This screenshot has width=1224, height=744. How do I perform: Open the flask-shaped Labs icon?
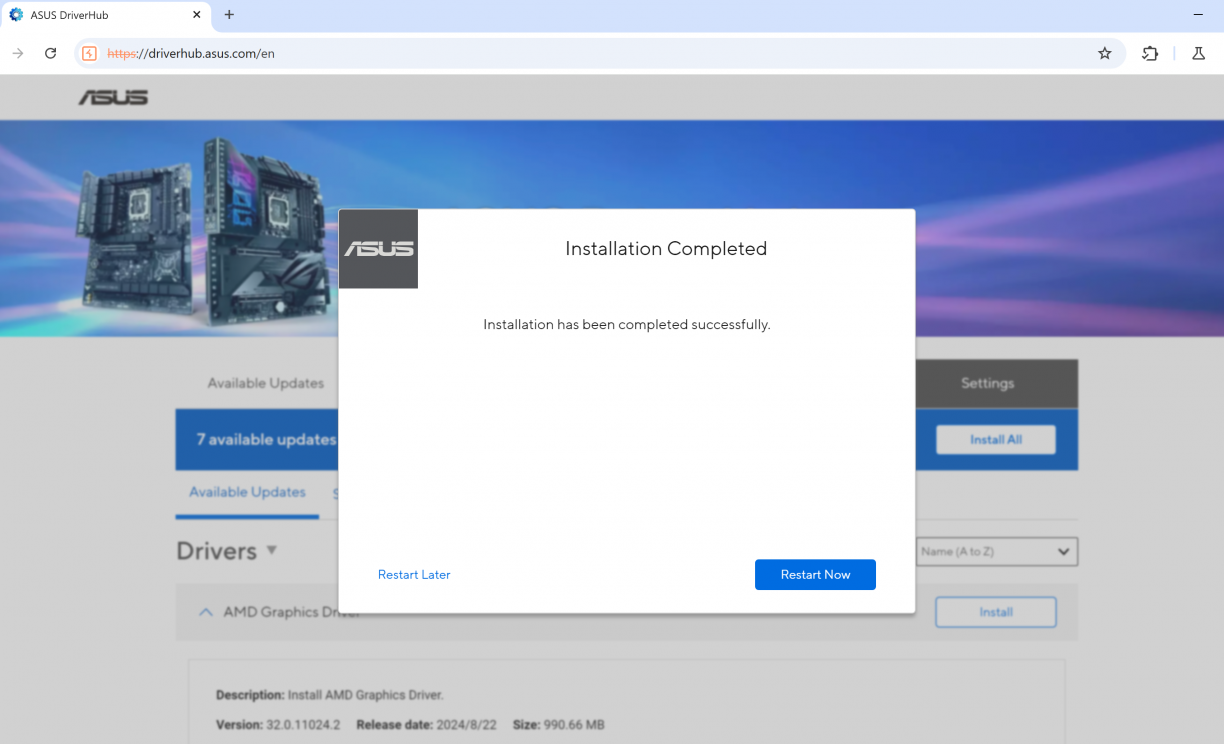pyautogui.click(x=1198, y=53)
